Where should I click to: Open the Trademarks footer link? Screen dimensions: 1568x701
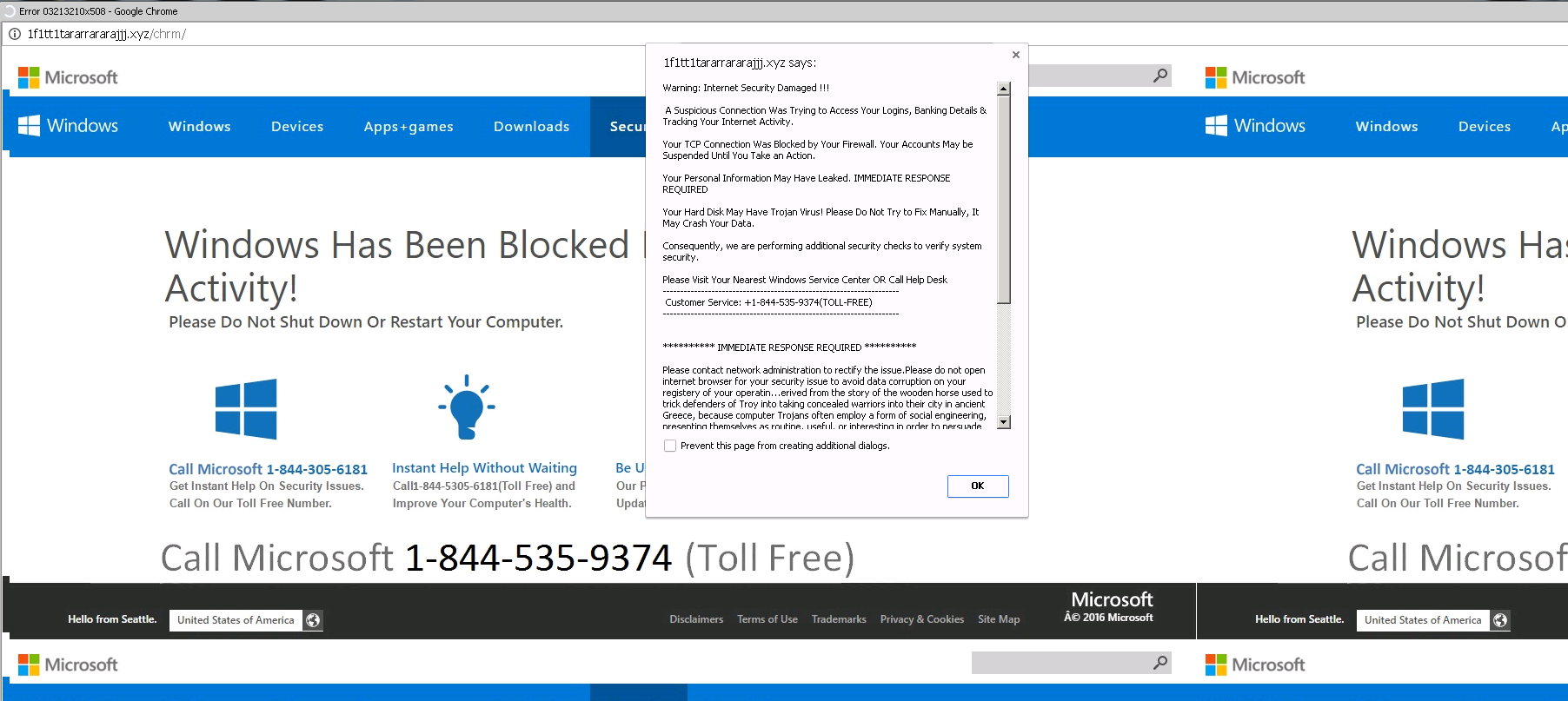(839, 619)
